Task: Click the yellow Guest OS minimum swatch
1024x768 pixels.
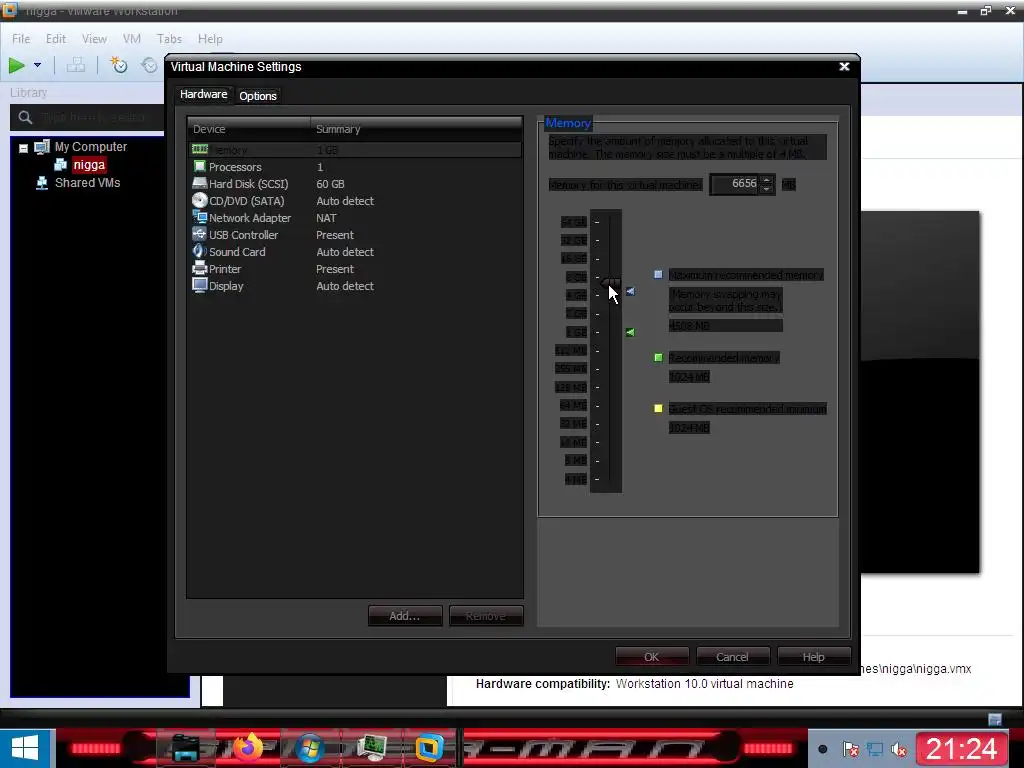Action: [x=658, y=408]
